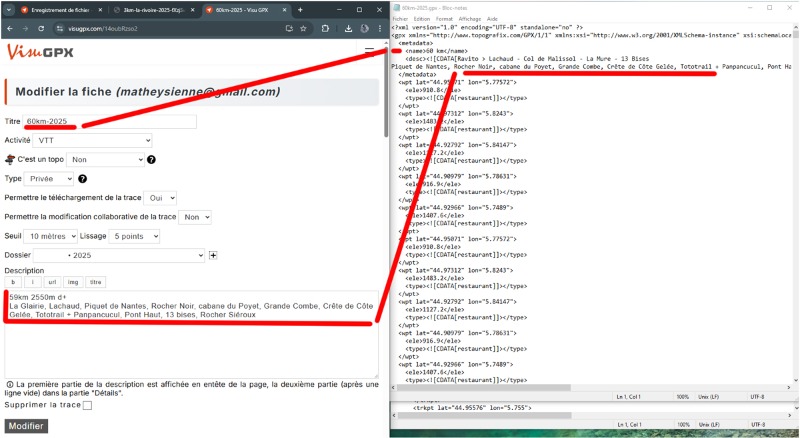
Task: Open a new browser tab
Action: (x=300, y=9)
